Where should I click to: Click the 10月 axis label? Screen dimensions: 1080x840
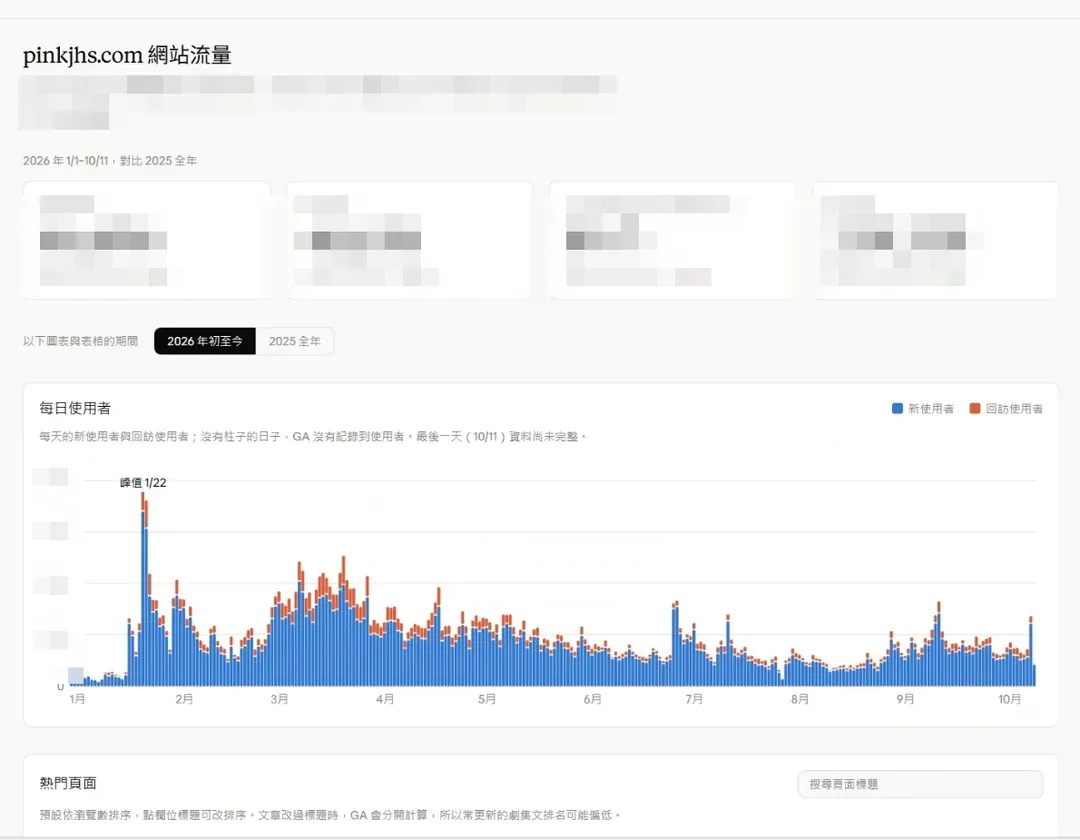point(1010,699)
